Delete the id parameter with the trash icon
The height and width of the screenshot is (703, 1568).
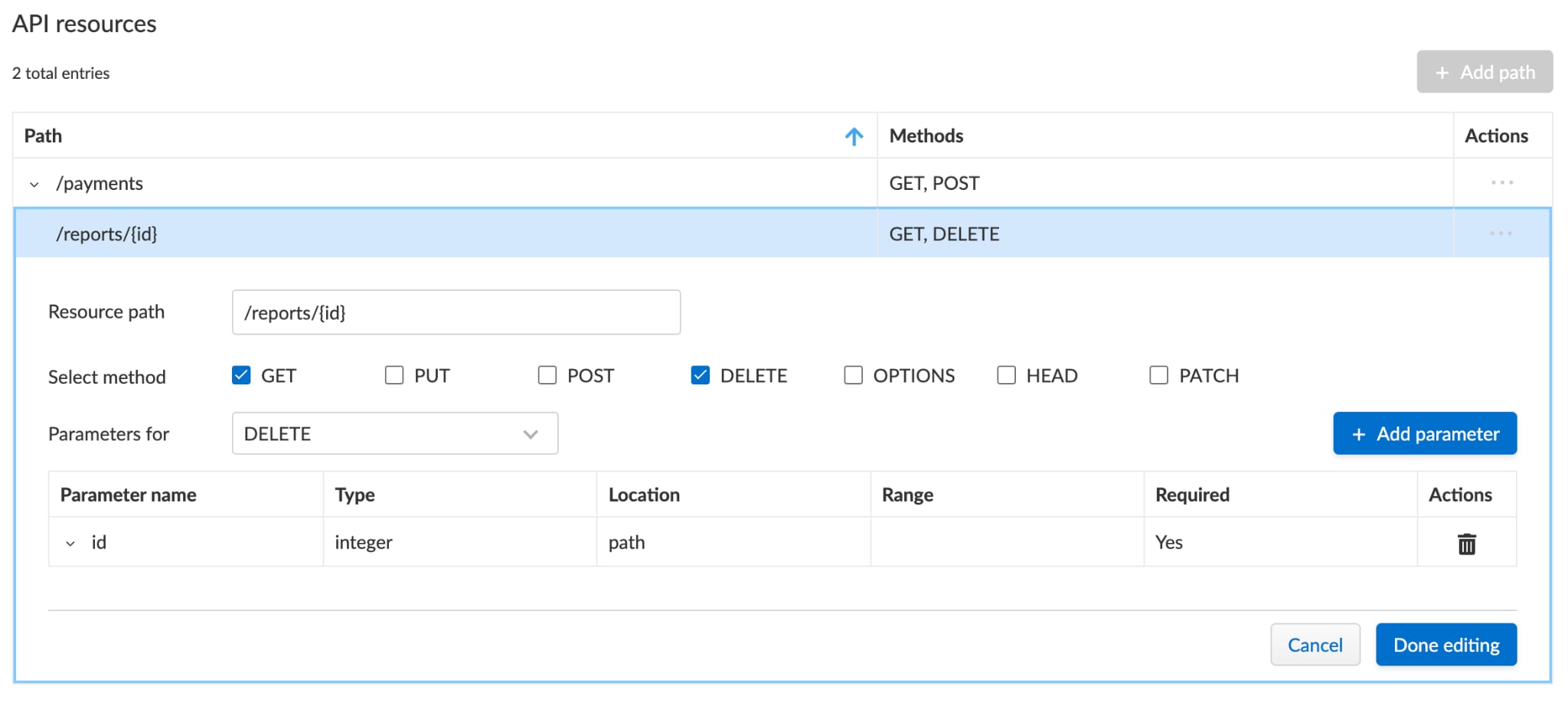[x=1466, y=543]
